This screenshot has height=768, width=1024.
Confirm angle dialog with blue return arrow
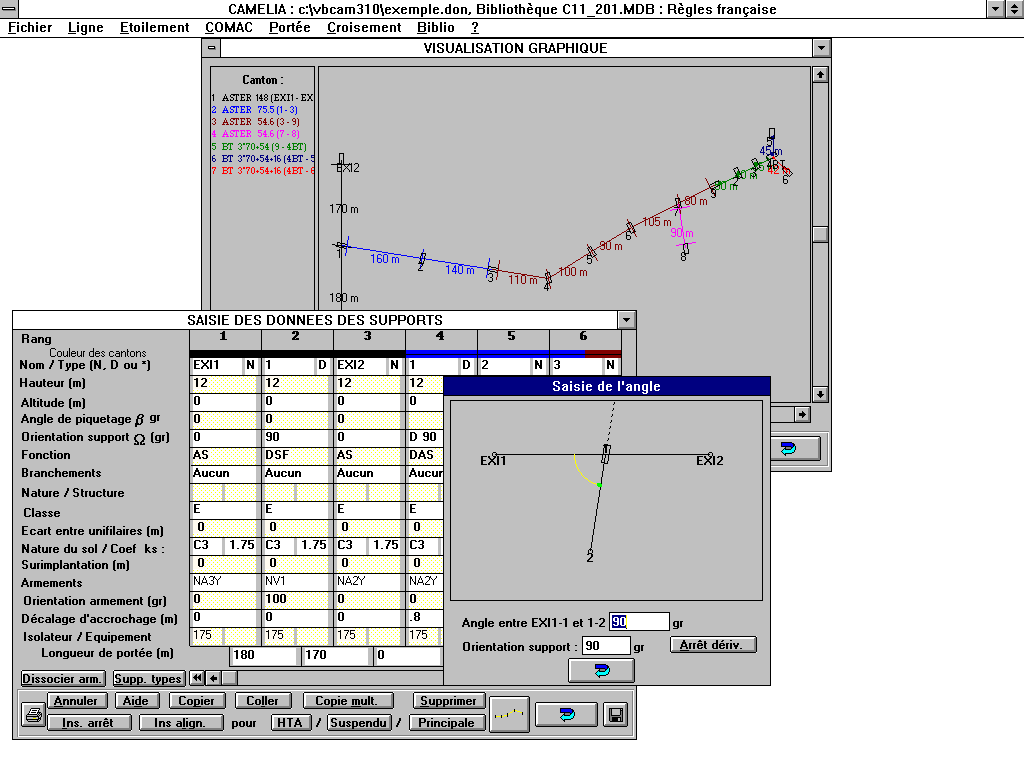[x=601, y=670]
